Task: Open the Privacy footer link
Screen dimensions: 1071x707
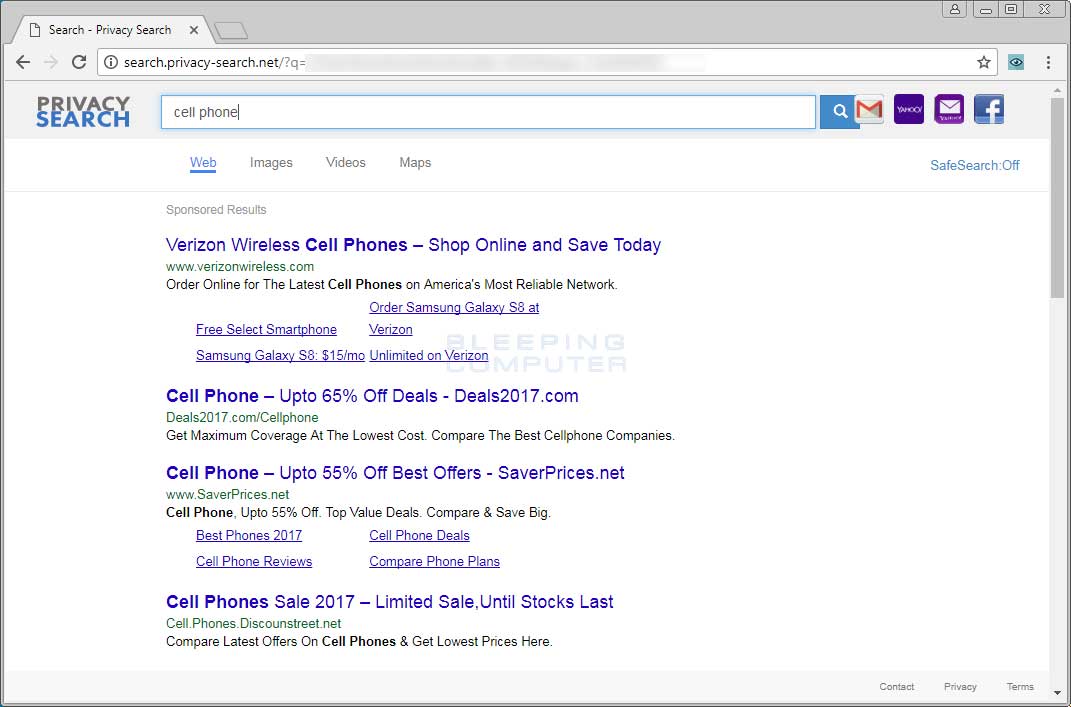Action: pos(959,687)
